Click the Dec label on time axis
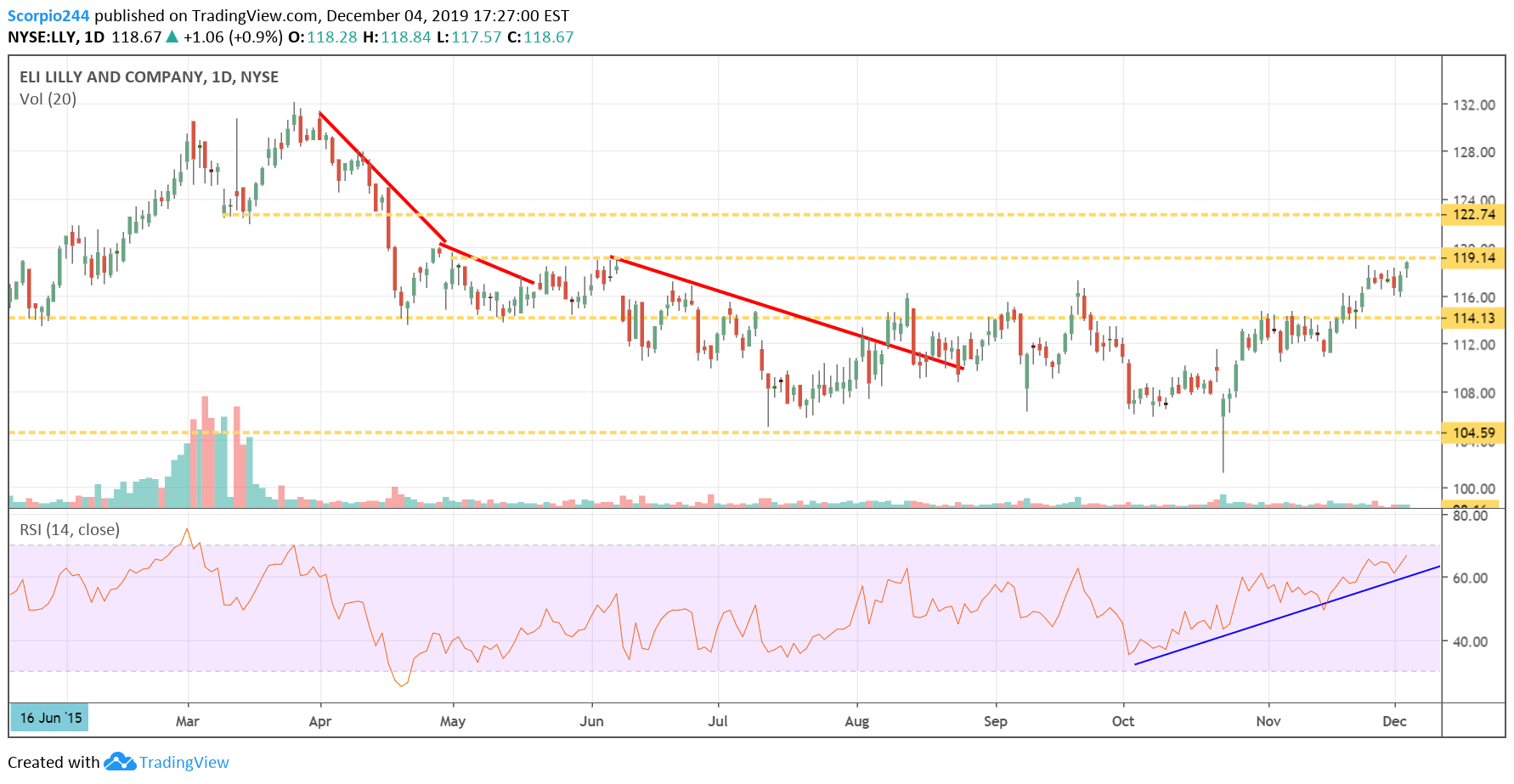1514x784 pixels. pyautogui.click(x=1394, y=721)
